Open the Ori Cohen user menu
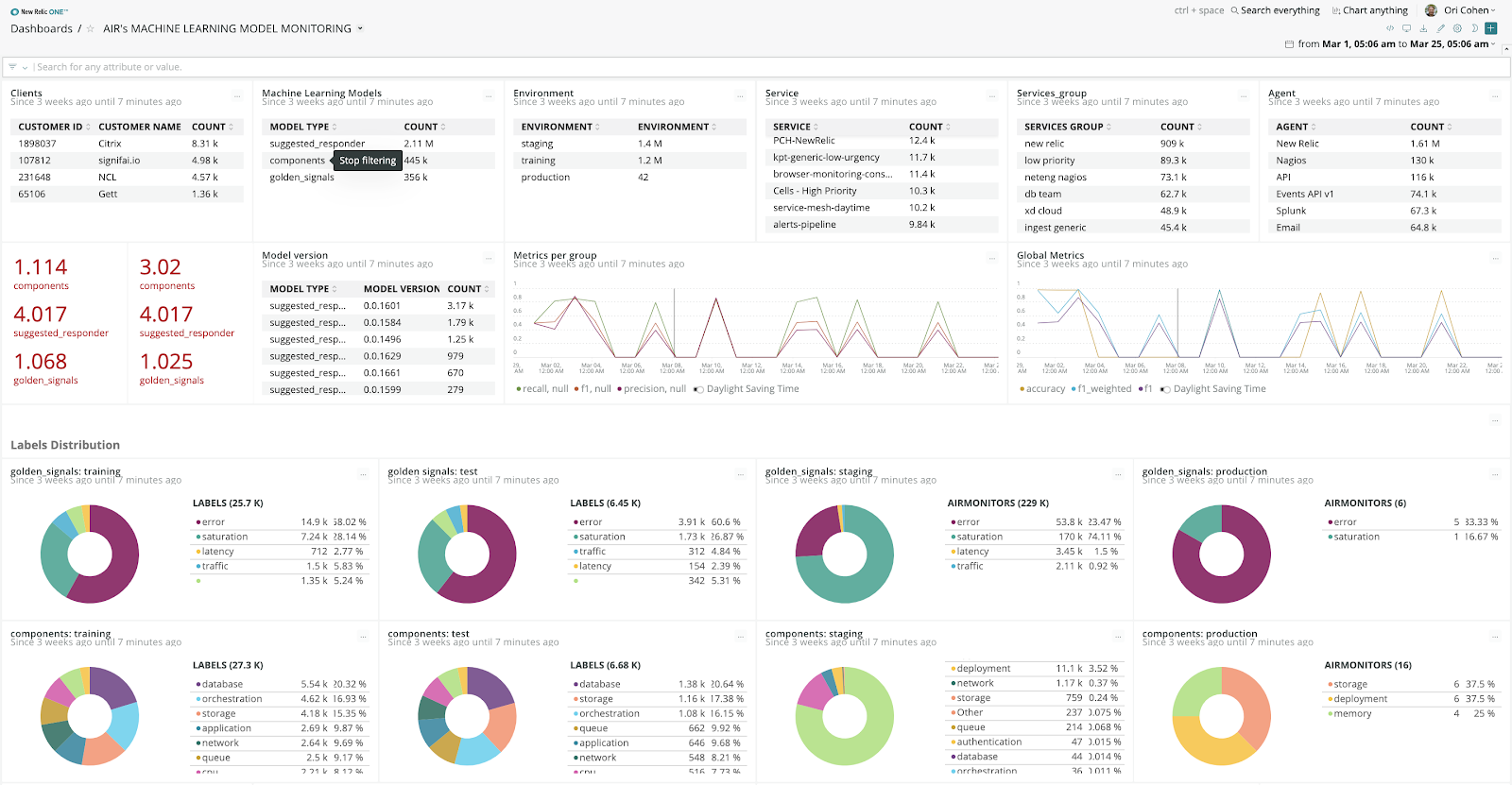 tap(1469, 10)
